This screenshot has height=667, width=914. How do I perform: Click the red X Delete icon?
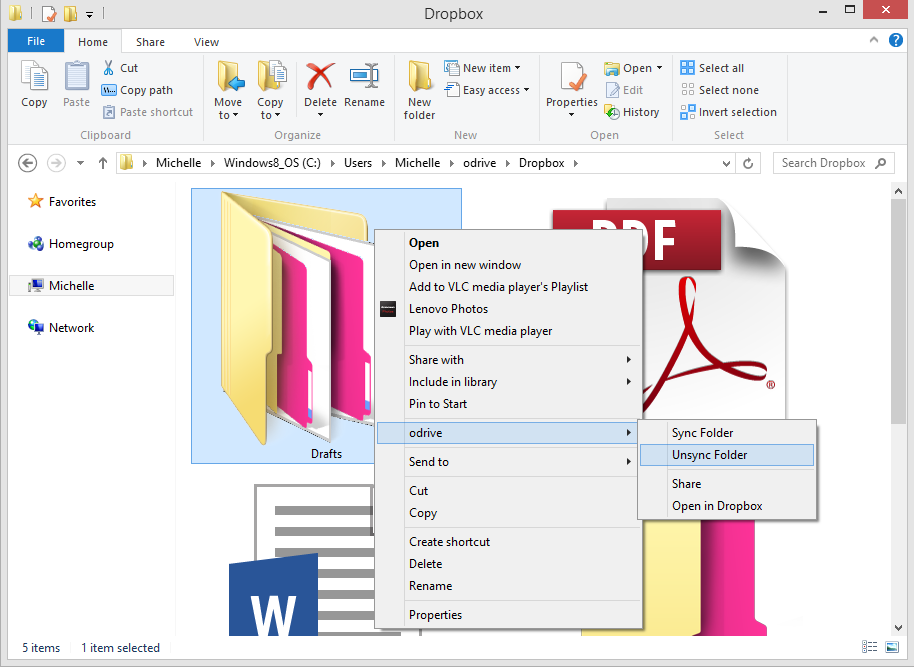pos(321,76)
